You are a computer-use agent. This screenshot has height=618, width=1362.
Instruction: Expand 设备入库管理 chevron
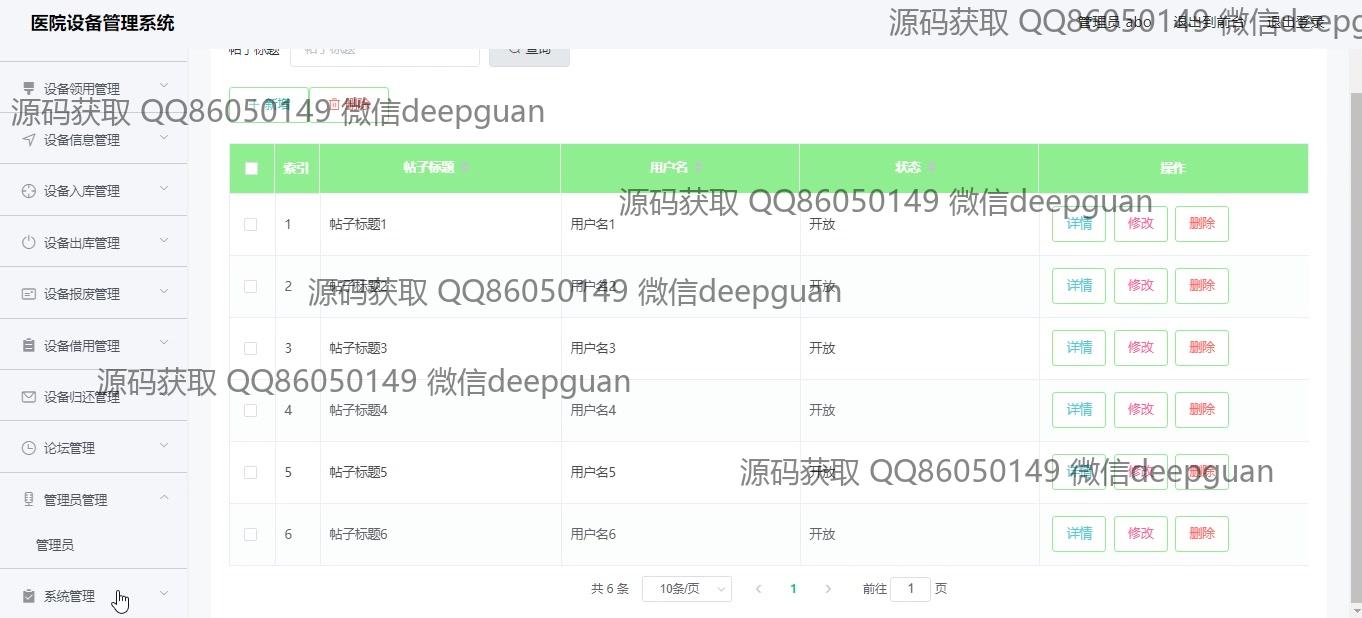pos(164,188)
